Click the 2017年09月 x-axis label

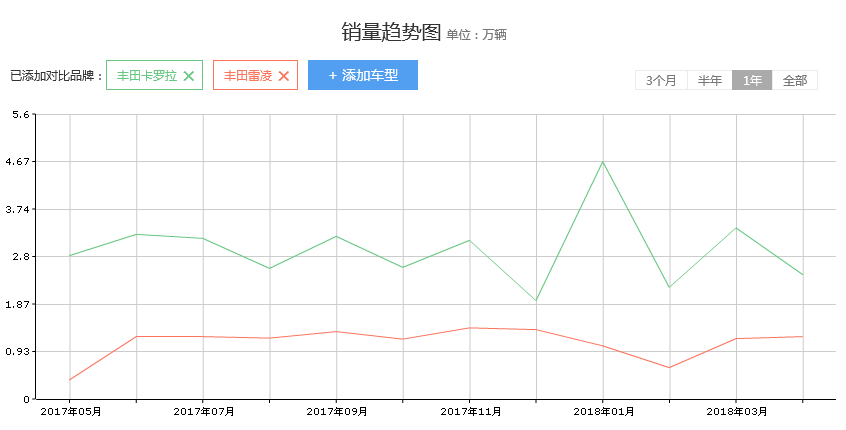point(336,411)
